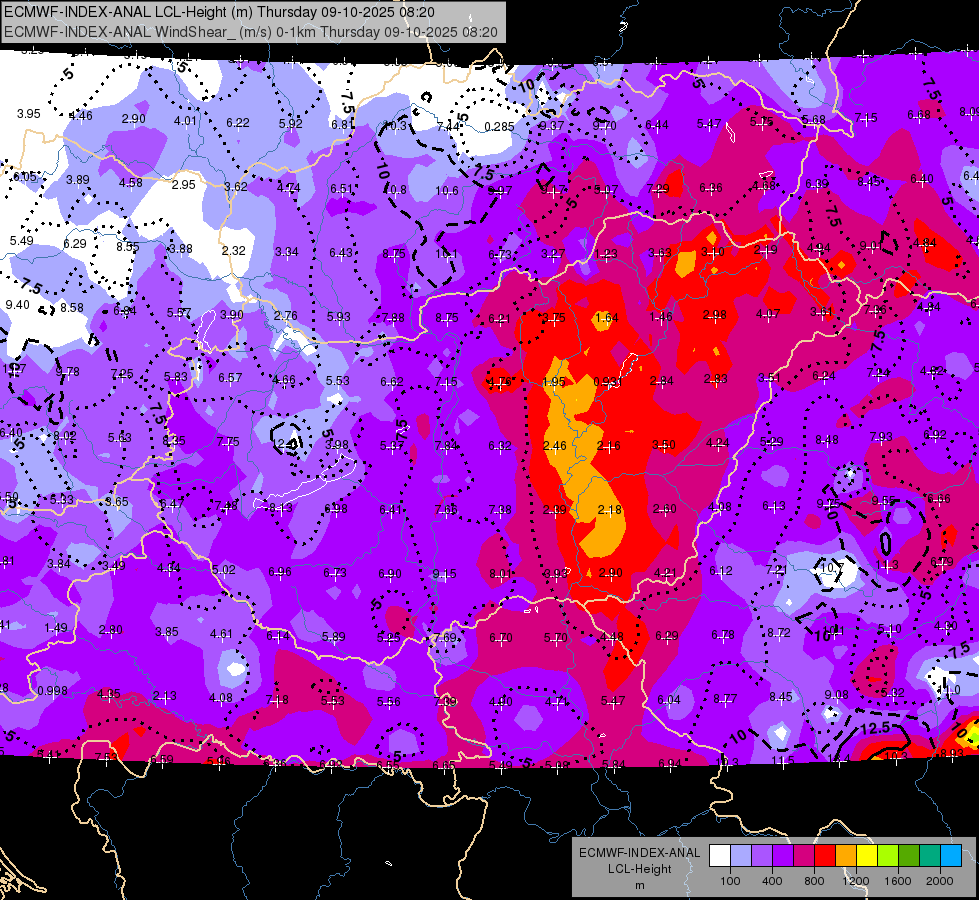The width and height of the screenshot is (979, 900).
Task: Click the wind shear value 6.22
Action: [238, 122]
